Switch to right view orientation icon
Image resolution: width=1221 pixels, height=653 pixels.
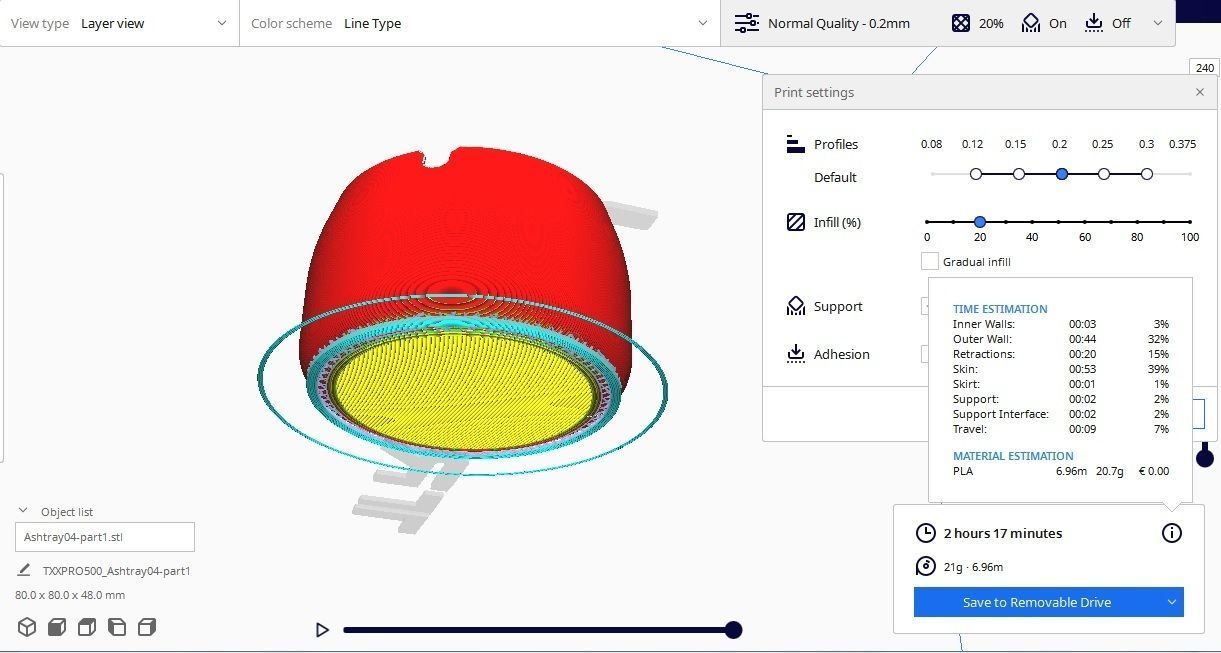147,627
